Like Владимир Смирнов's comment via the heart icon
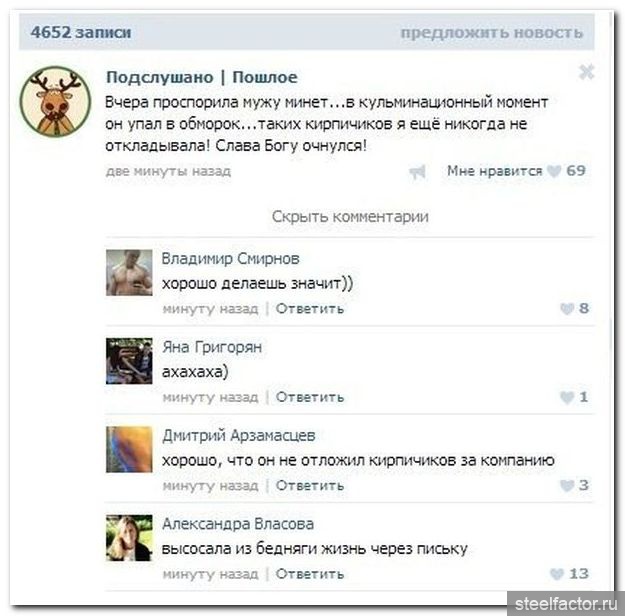 click(567, 309)
